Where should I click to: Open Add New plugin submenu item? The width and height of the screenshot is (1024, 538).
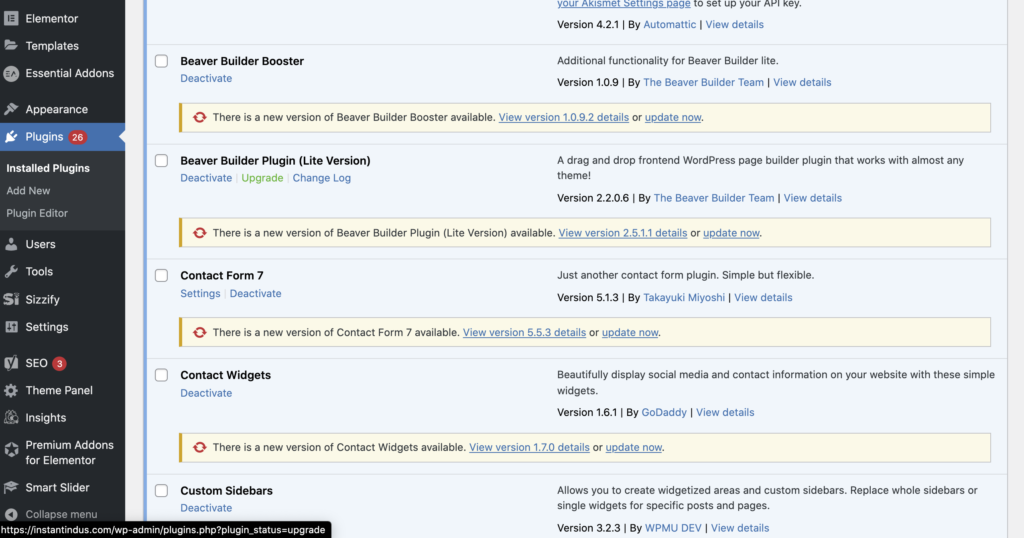(28, 191)
